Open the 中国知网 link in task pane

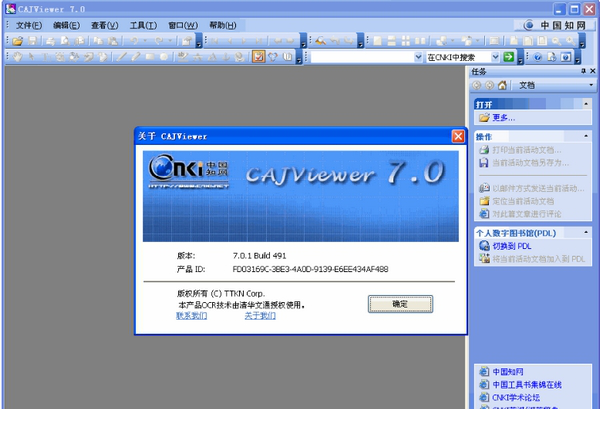507,371
